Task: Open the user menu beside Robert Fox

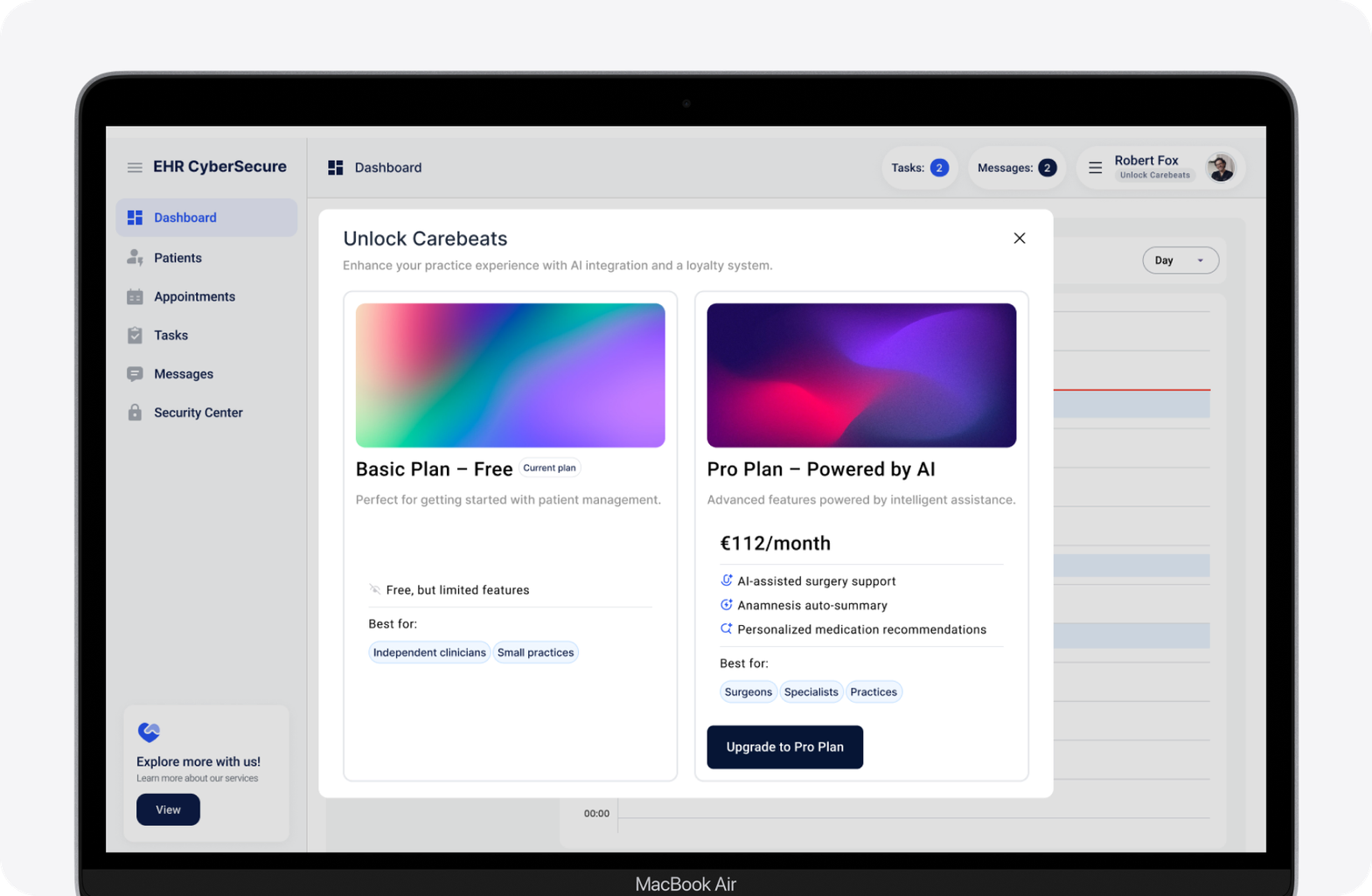Action: 1095,168
